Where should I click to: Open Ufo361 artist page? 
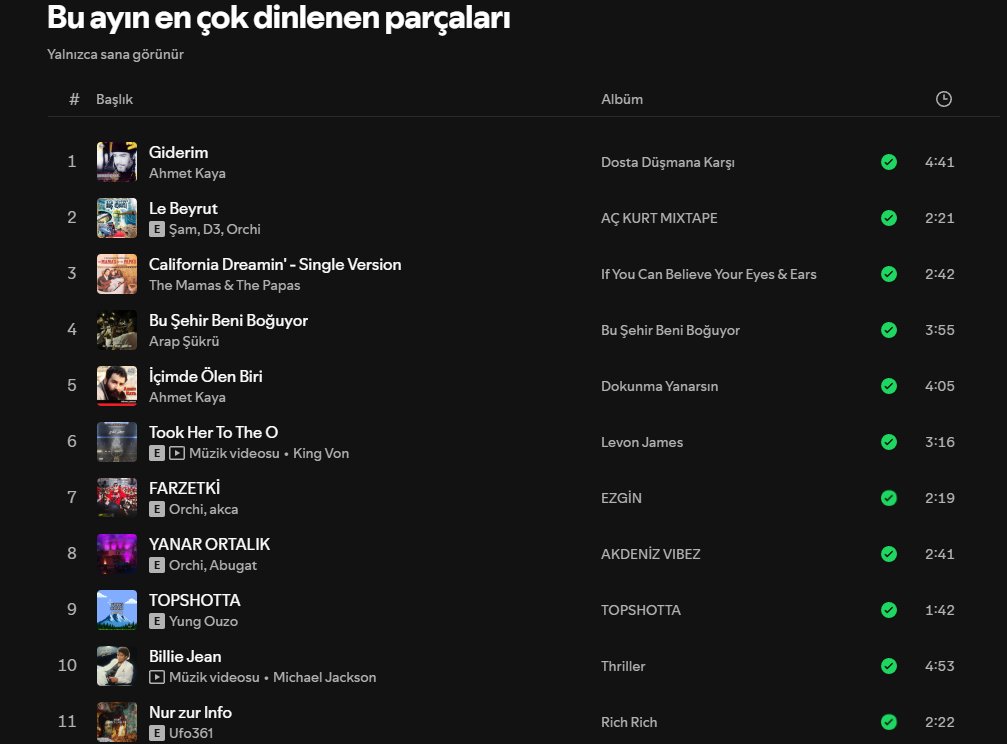pos(191,733)
